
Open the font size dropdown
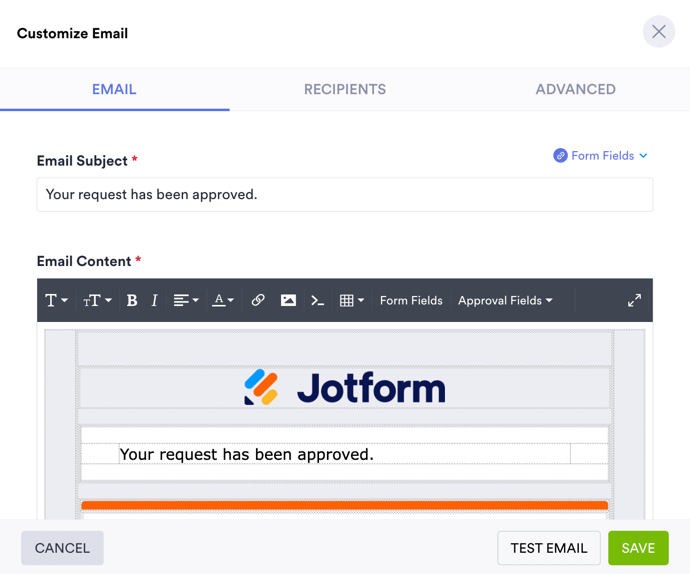click(x=97, y=300)
